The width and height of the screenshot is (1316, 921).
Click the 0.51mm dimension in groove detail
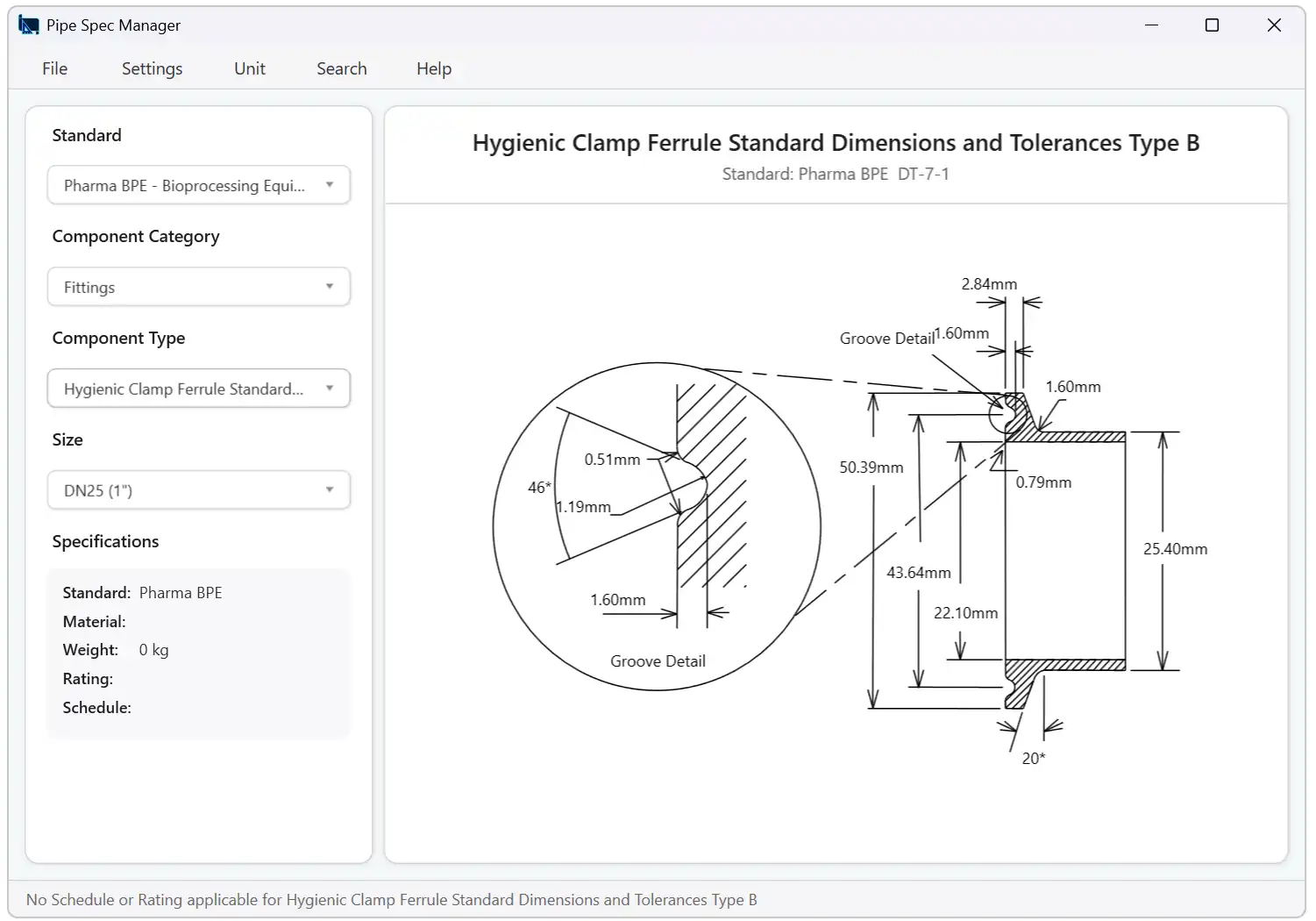tap(612, 460)
